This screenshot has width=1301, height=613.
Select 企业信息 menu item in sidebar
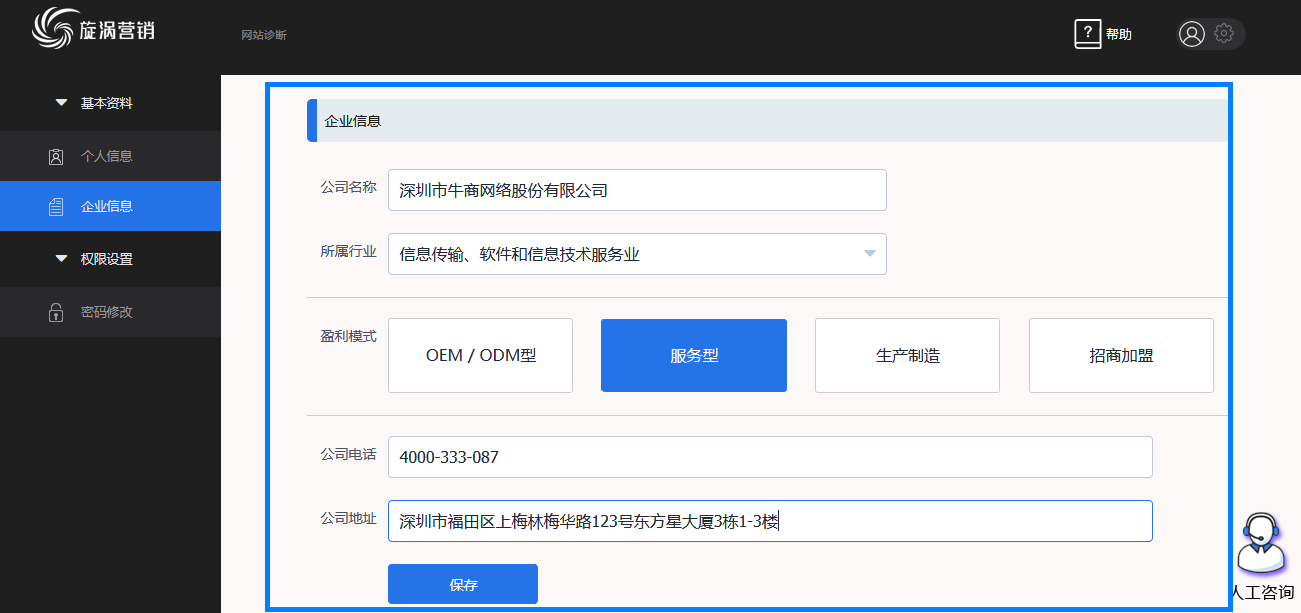point(110,206)
